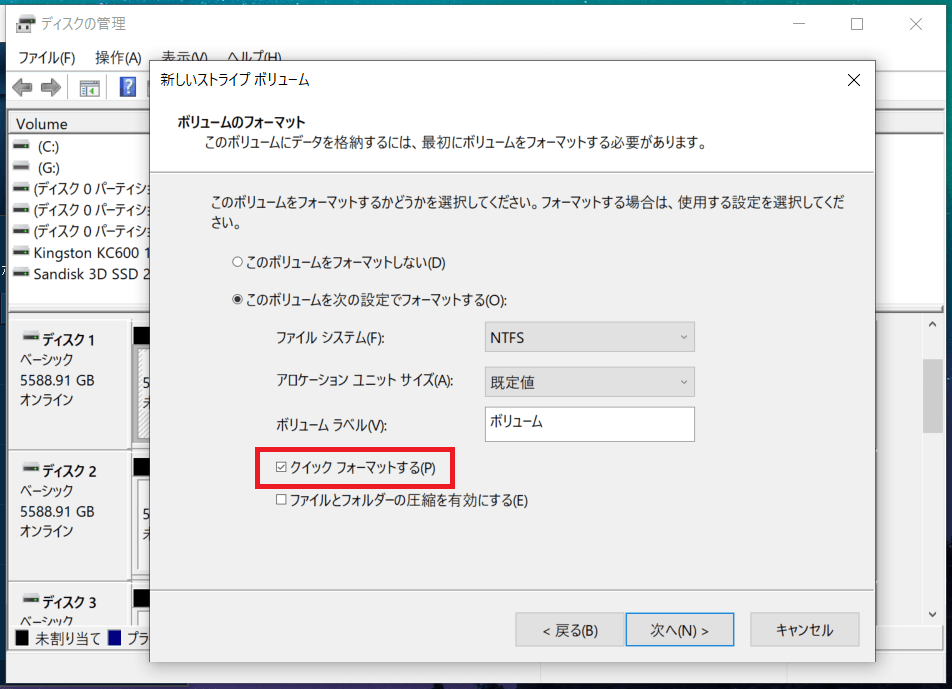
Task: Open the 操作(A) menu
Action: 118,57
